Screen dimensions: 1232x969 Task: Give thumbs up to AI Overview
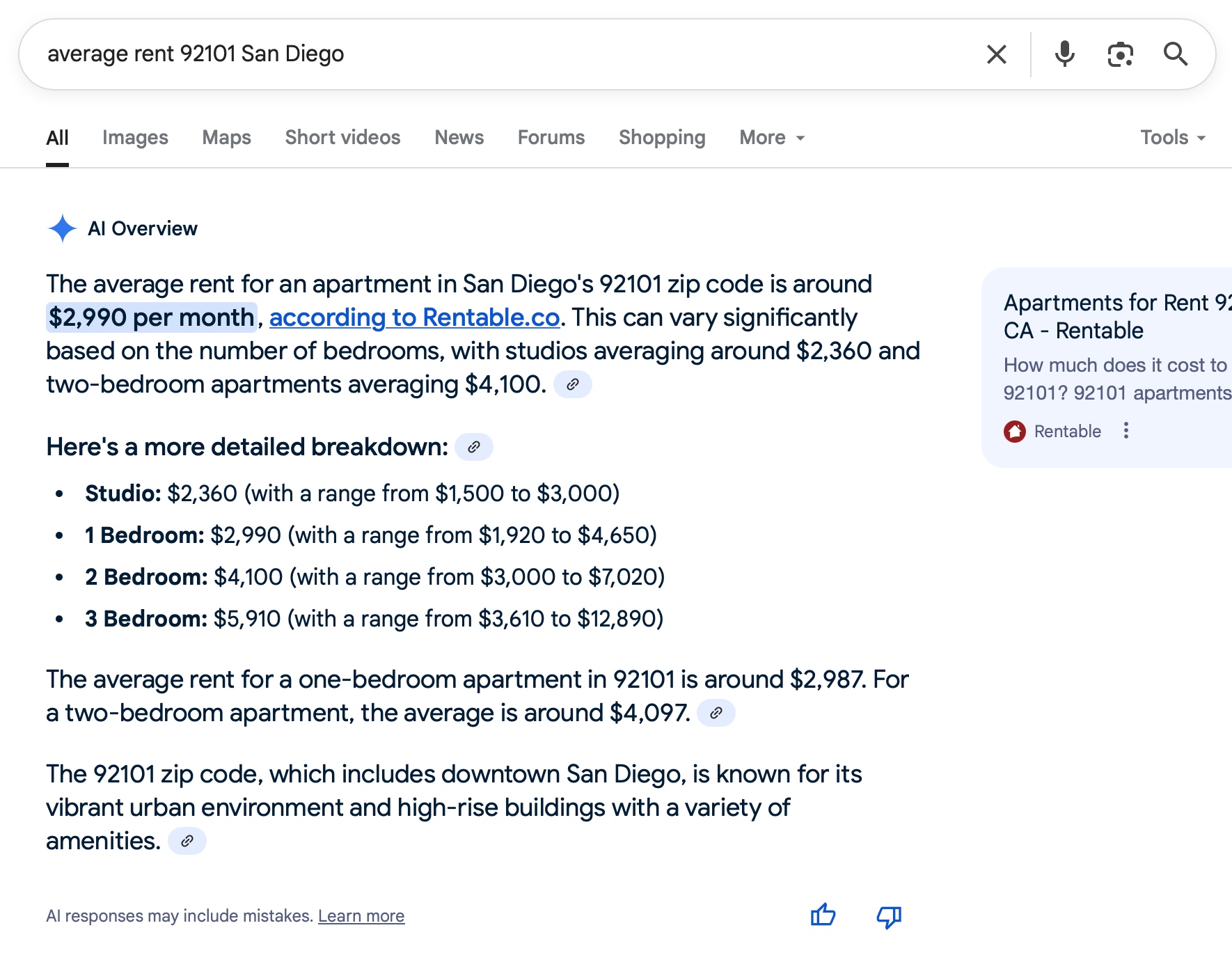click(823, 915)
